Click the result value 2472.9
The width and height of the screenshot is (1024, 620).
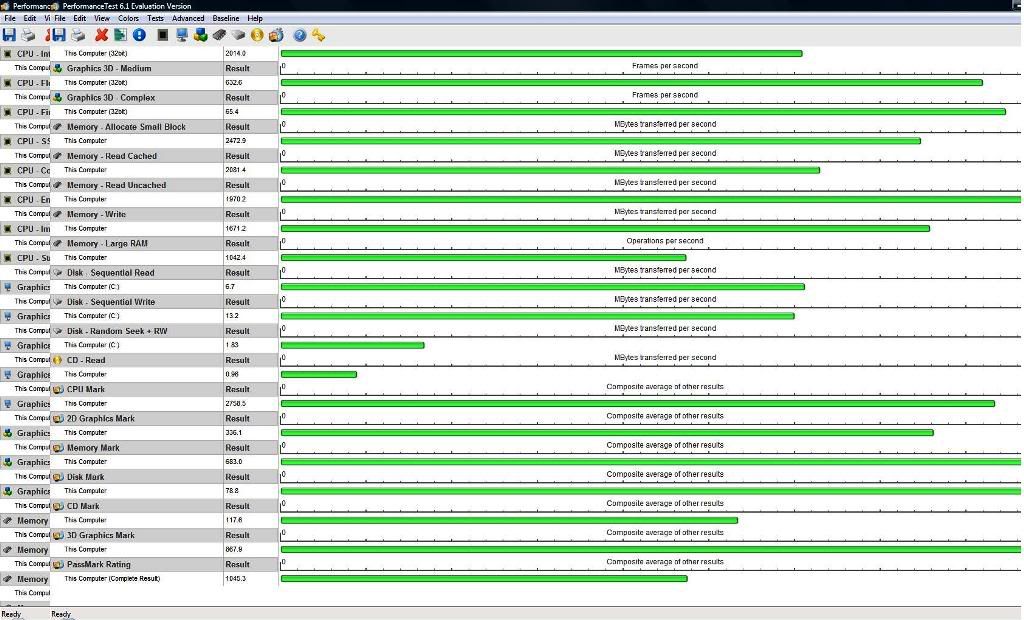pyautogui.click(x=235, y=141)
